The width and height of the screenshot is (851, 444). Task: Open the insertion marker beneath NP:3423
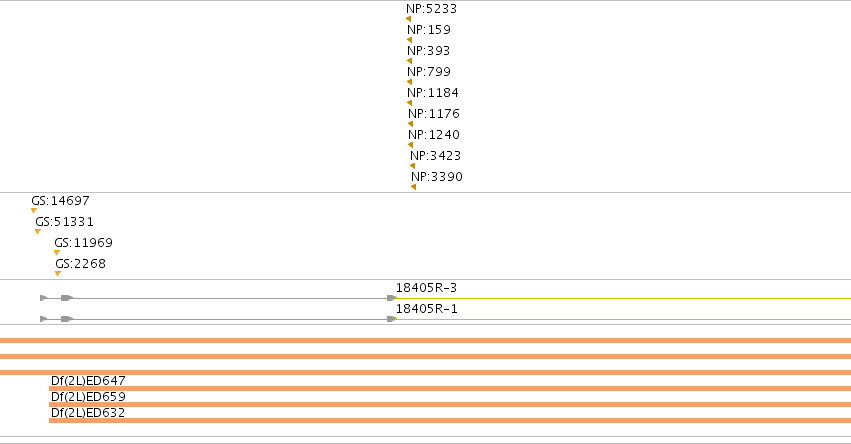coord(412,166)
